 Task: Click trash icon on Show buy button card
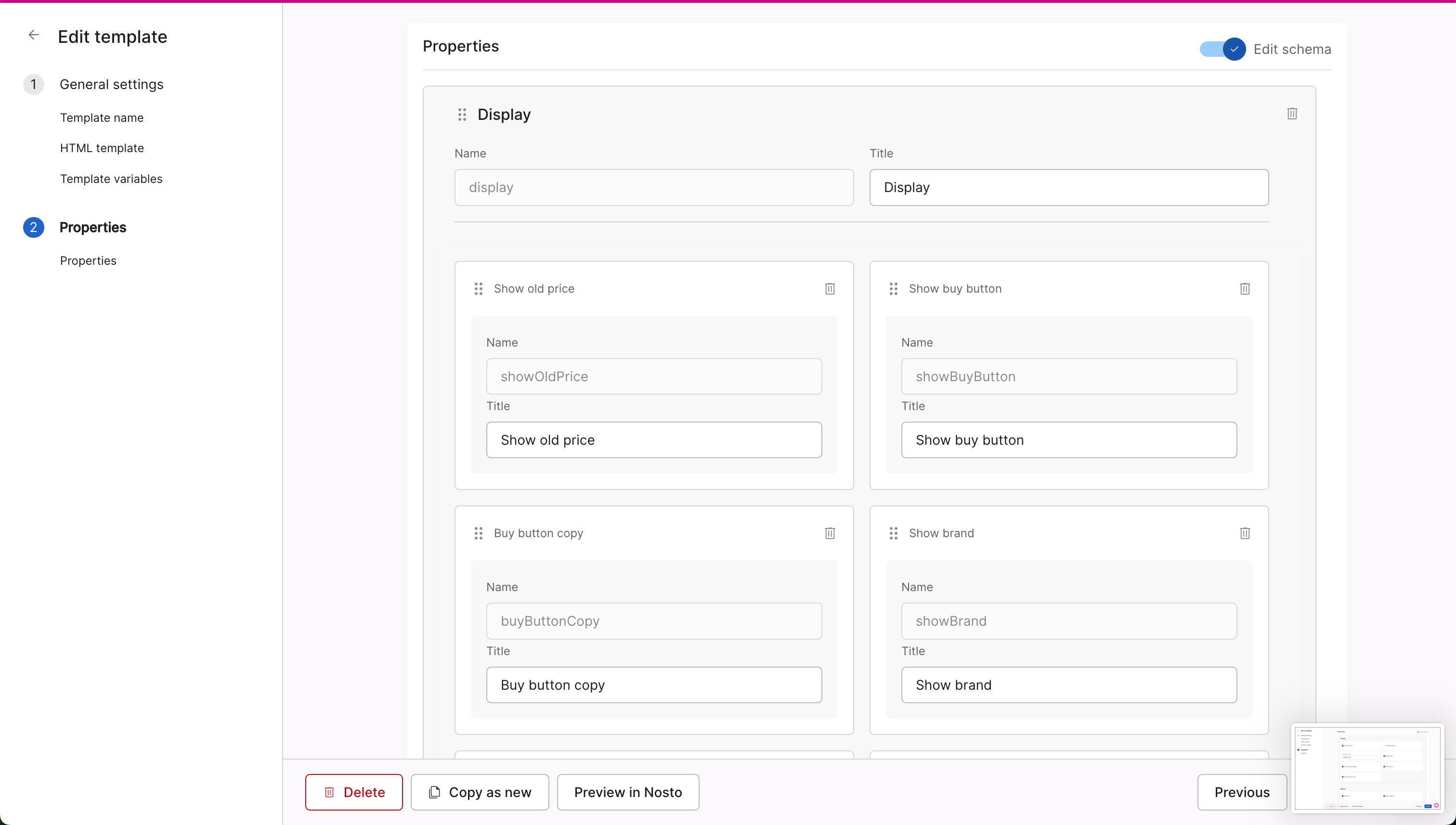[x=1245, y=289]
